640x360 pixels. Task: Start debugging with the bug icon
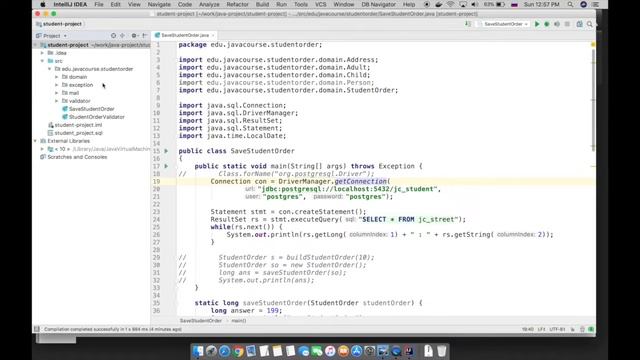coord(547,24)
